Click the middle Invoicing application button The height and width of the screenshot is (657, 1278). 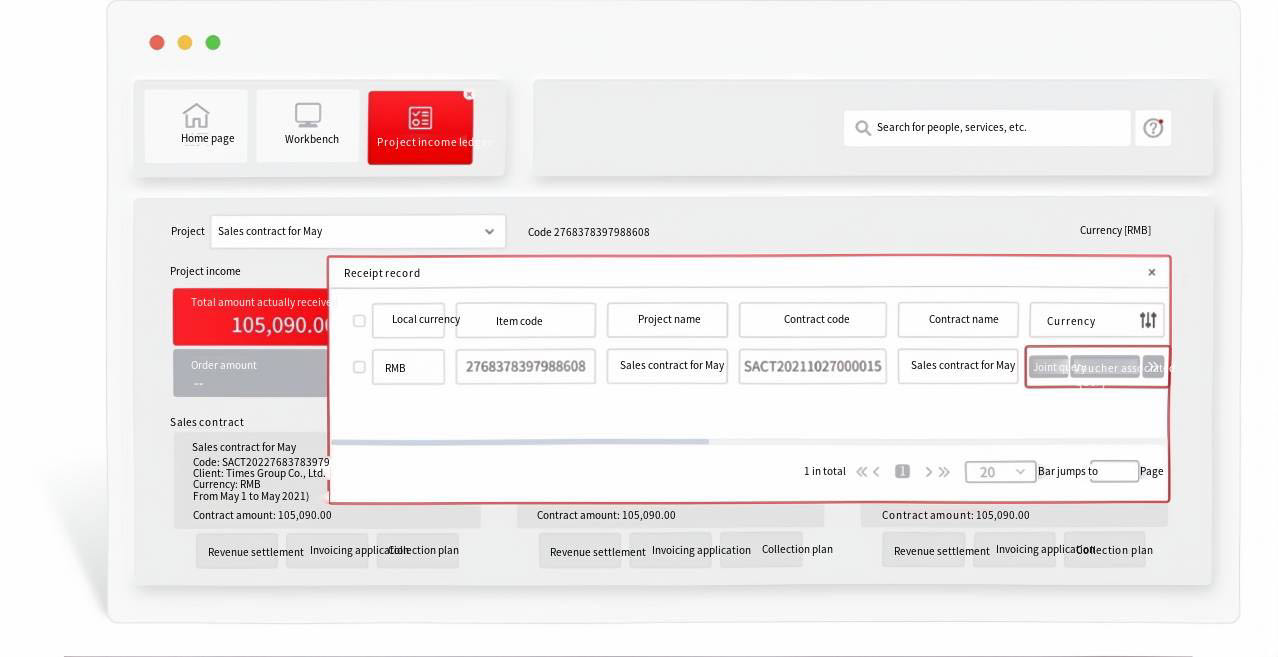pos(701,550)
